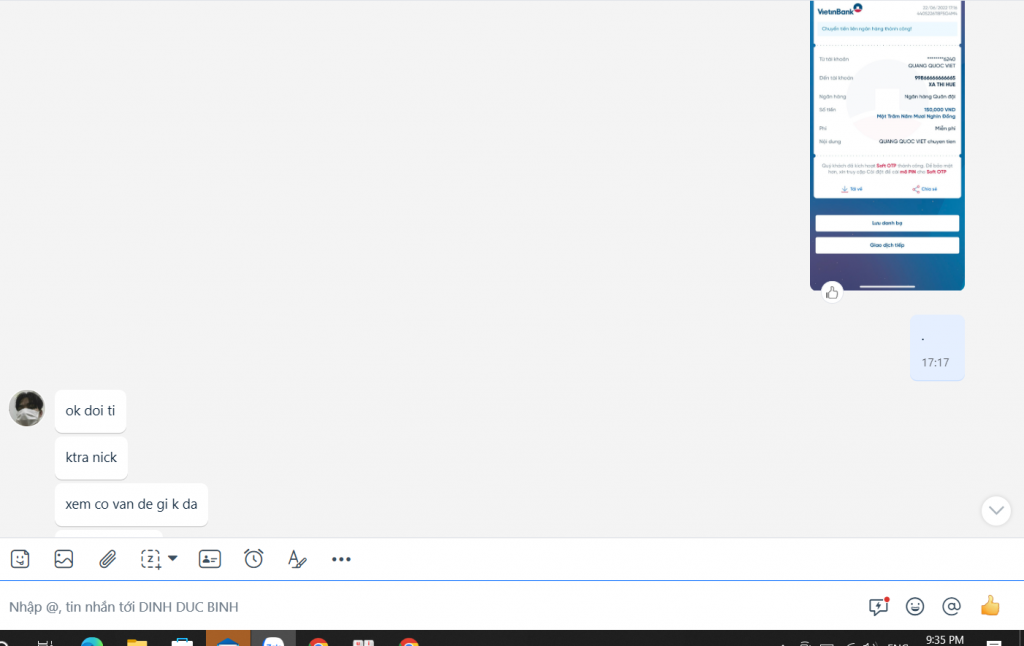Attach a file with paperclip icon
This screenshot has width=1024, height=646.
coord(108,559)
